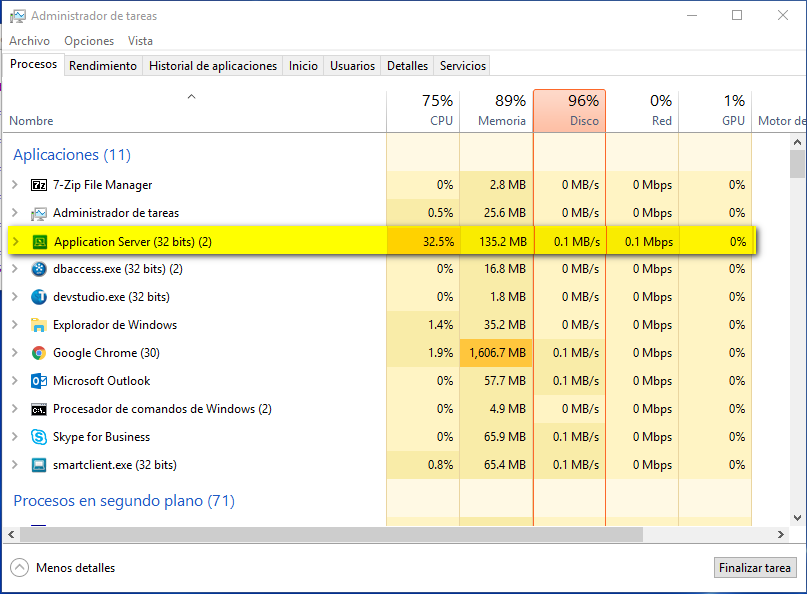Click the devstudio.exe process icon
807x594 pixels.
coord(39,297)
